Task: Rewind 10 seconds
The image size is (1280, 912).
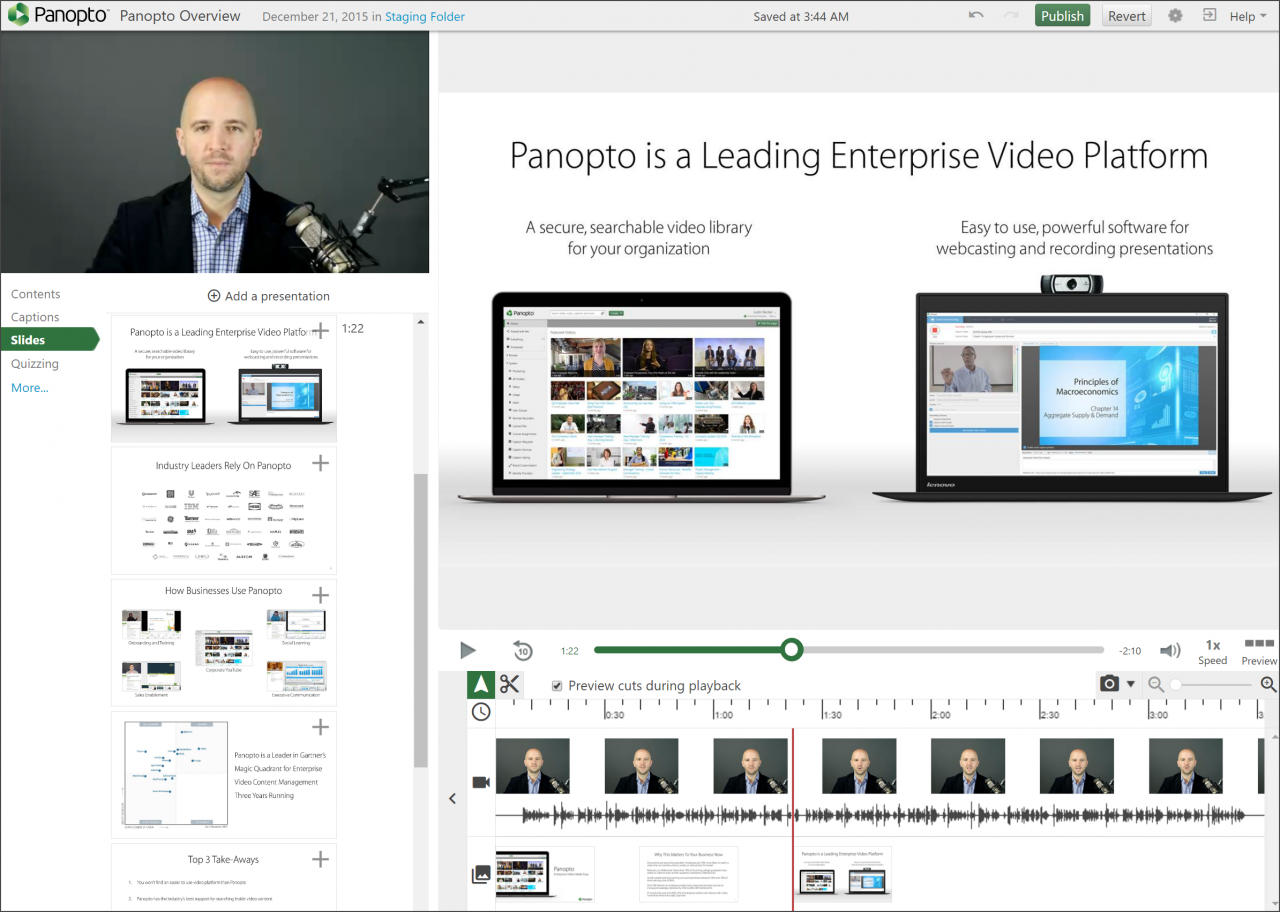Action: pos(523,651)
